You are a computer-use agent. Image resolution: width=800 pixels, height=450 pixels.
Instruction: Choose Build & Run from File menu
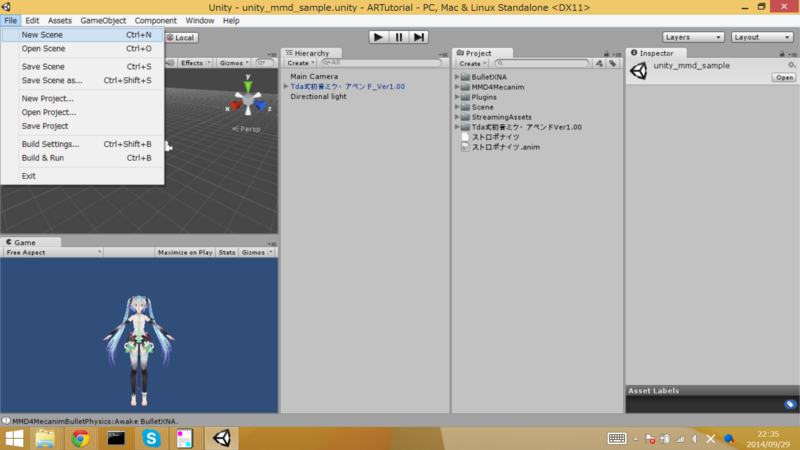point(83,158)
